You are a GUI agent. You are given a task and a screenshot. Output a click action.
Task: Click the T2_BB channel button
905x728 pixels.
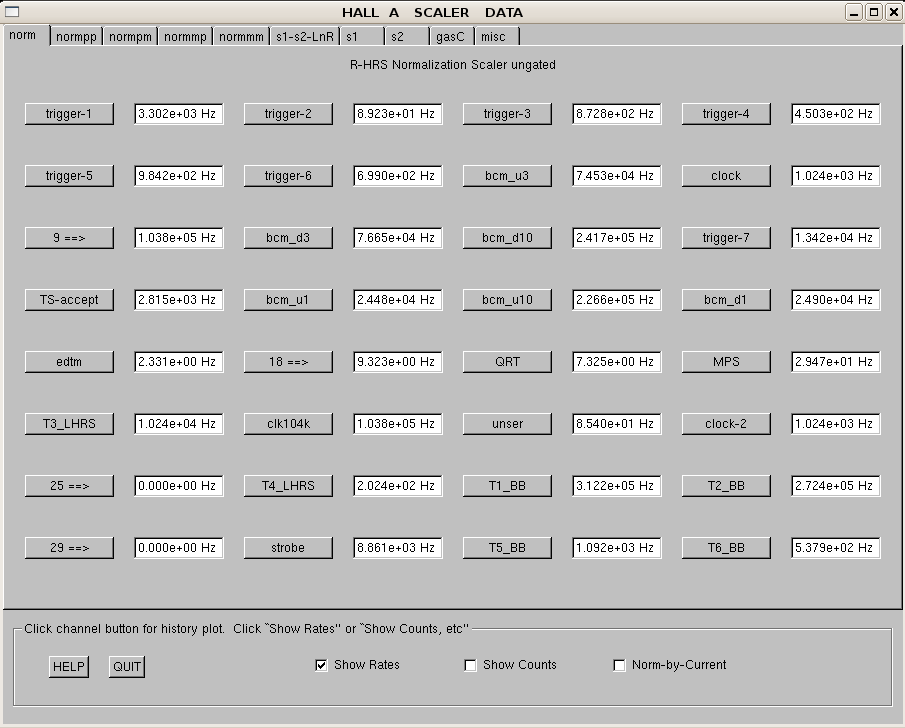pyautogui.click(x=726, y=486)
